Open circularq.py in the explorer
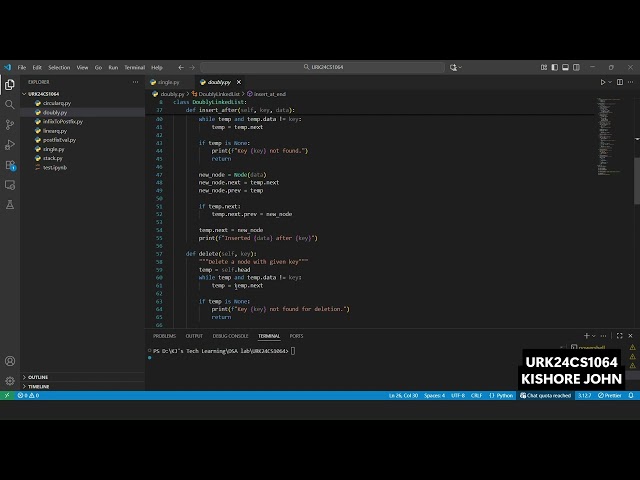The height and width of the screenshot is (480, 640). [57, 103]
